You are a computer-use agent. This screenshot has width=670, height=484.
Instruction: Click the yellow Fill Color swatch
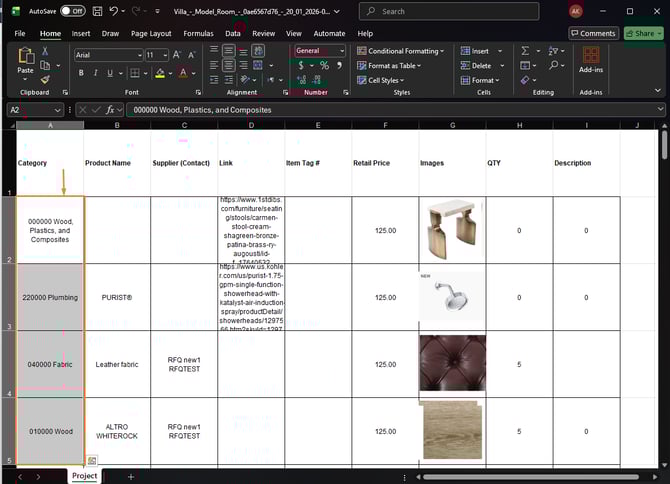pyautogui.click(x=160, y=73)
